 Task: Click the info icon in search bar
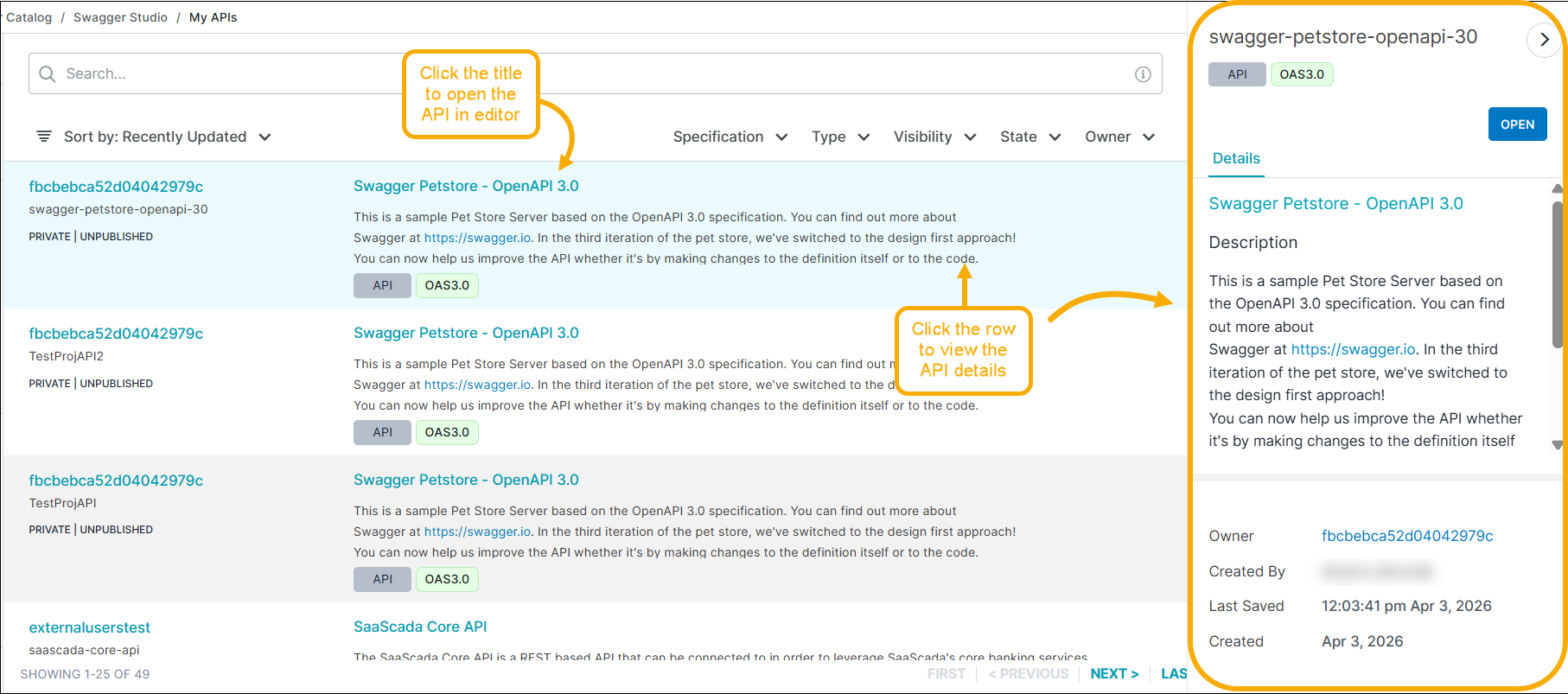pyautogui.click(x=1143, y=74)
